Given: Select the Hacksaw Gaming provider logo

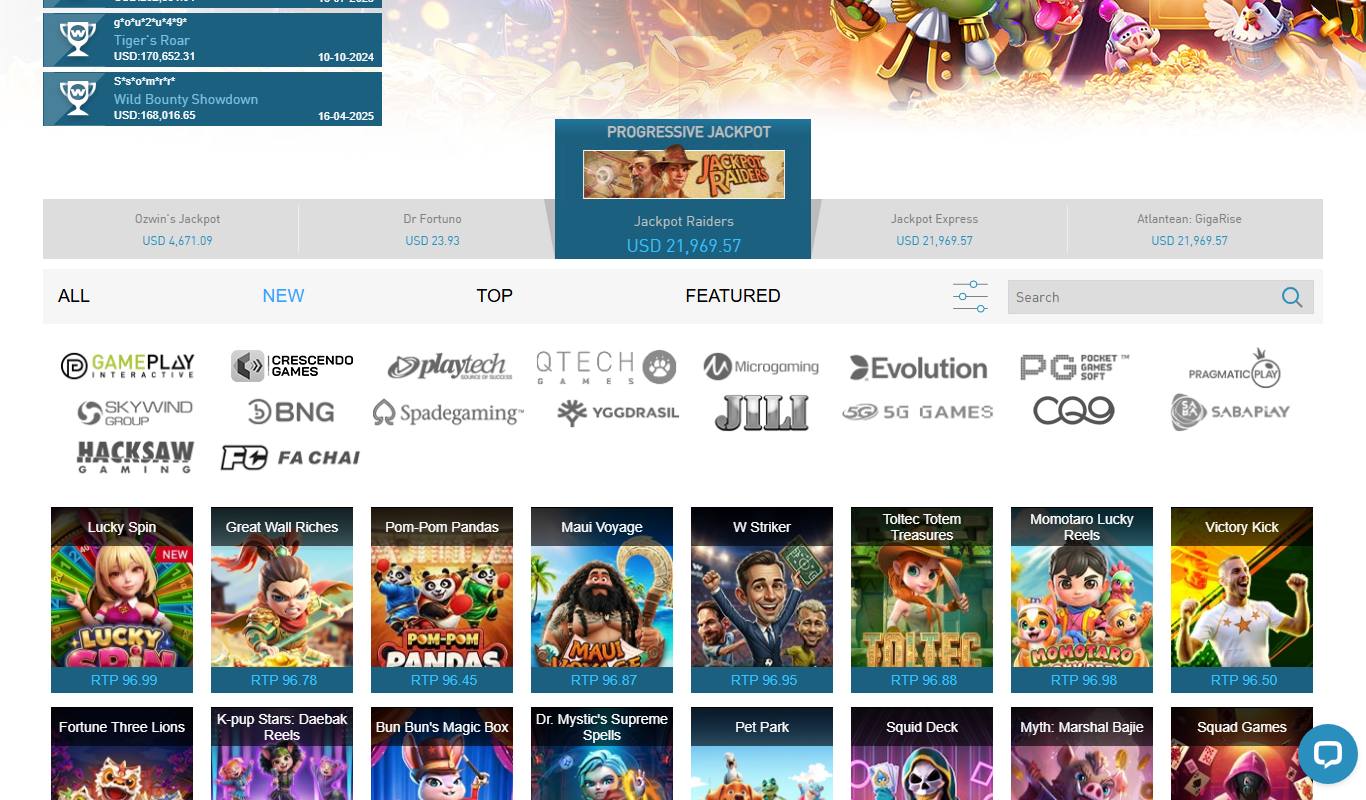Looking at the screenshot, I should (135, 457).
